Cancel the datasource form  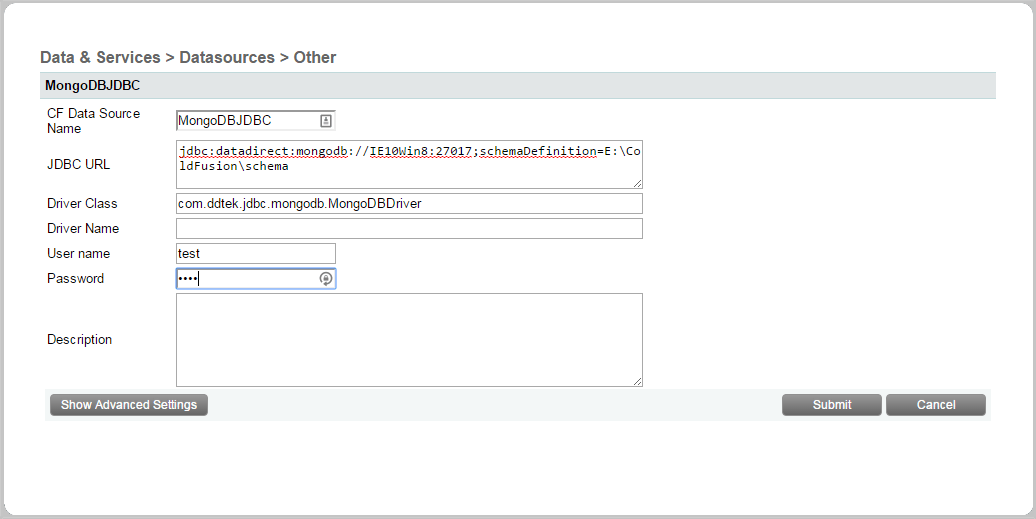936,405
